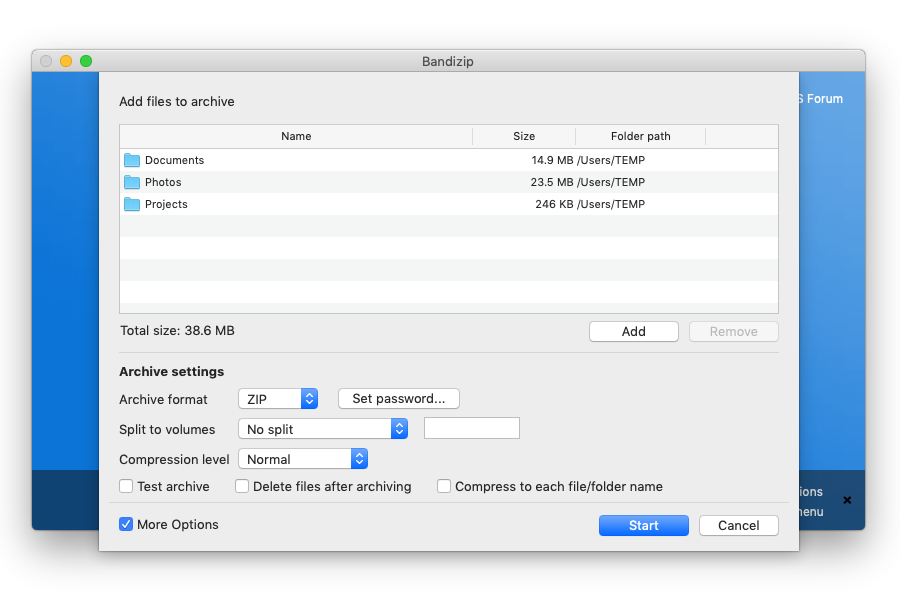Click the Documents folder icon
This screenshot has width=900, height=600.
(x=132, y=160)
